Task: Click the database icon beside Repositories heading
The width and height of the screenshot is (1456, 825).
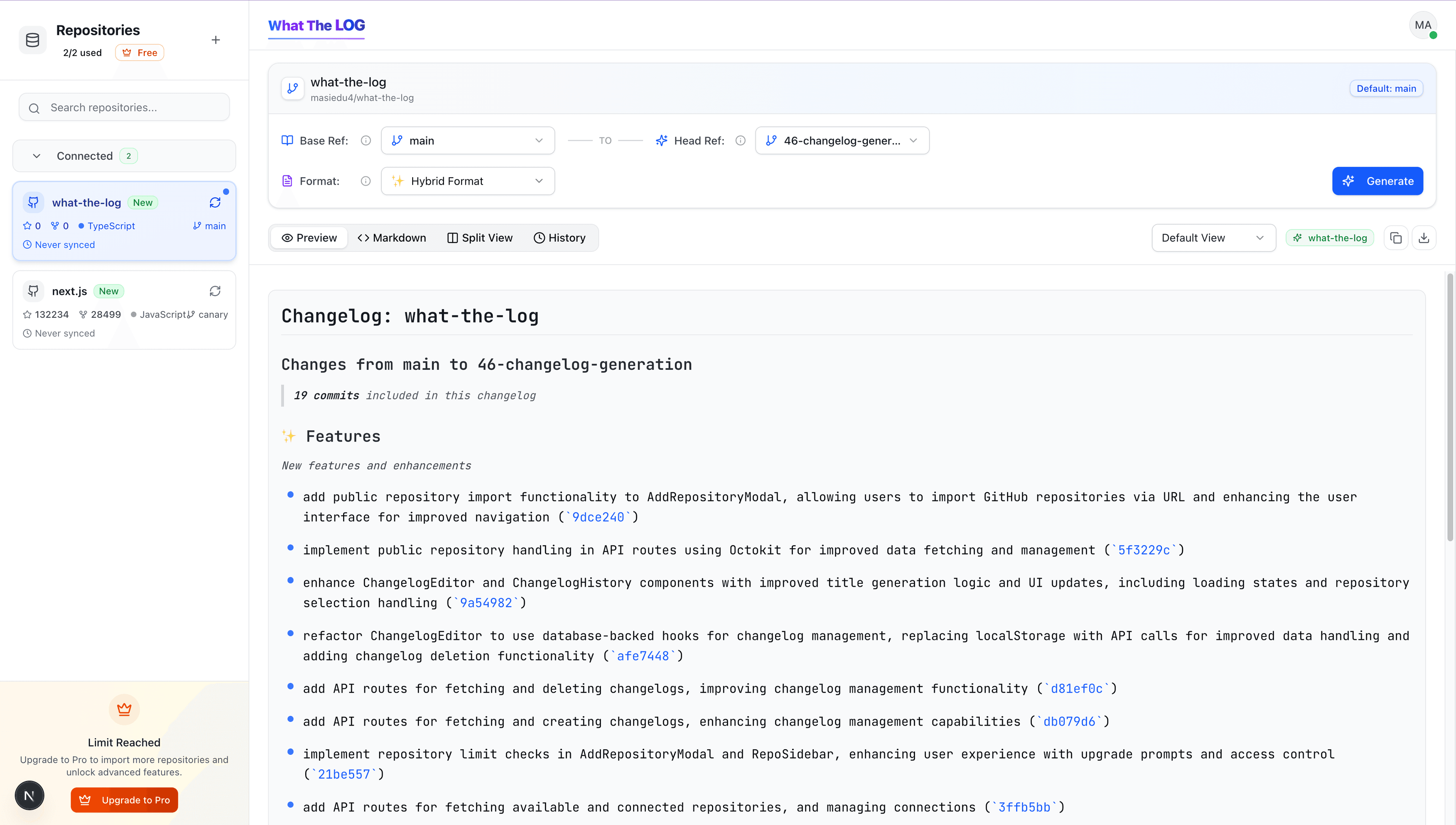Action: click(x=33, y=40)
